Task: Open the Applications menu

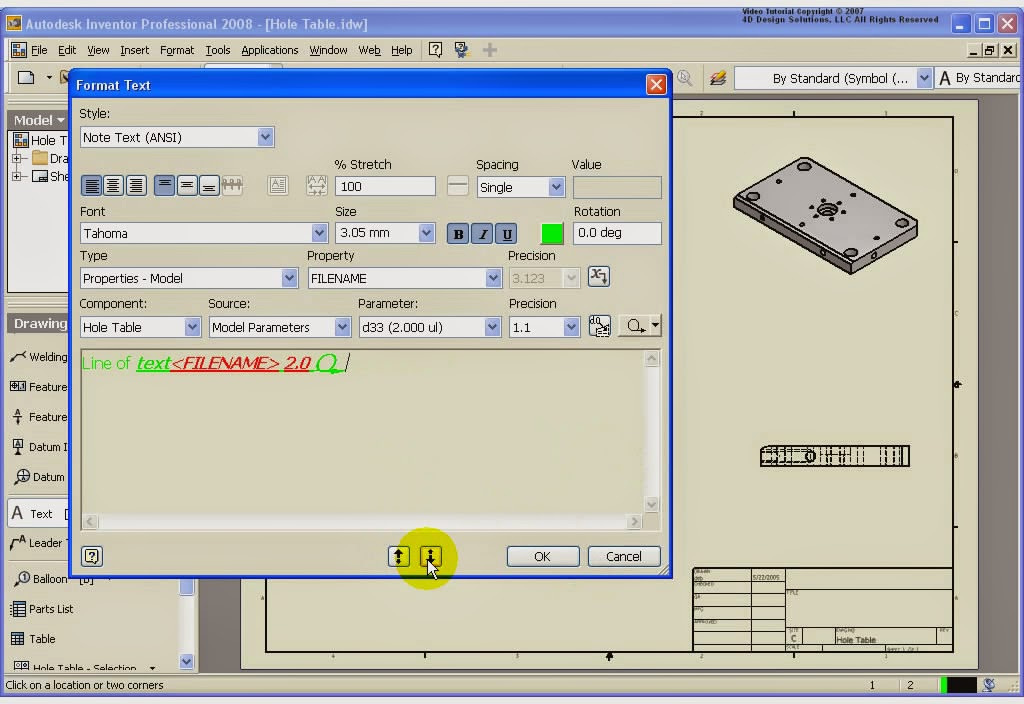Action: pyautogui.click(x=270, y=50)
